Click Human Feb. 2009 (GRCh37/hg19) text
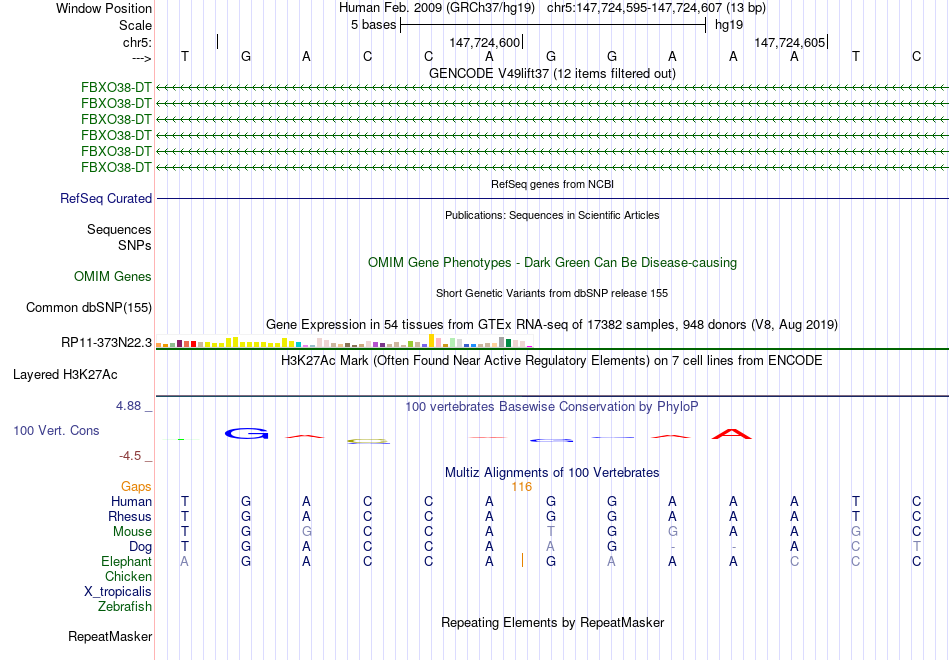The width and height of the screenshot is (950, 660). point(437,8)
